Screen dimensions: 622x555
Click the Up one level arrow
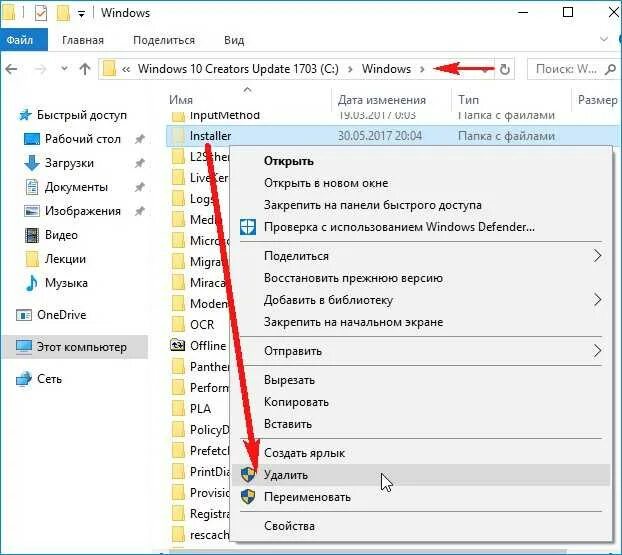coord(84,69)
